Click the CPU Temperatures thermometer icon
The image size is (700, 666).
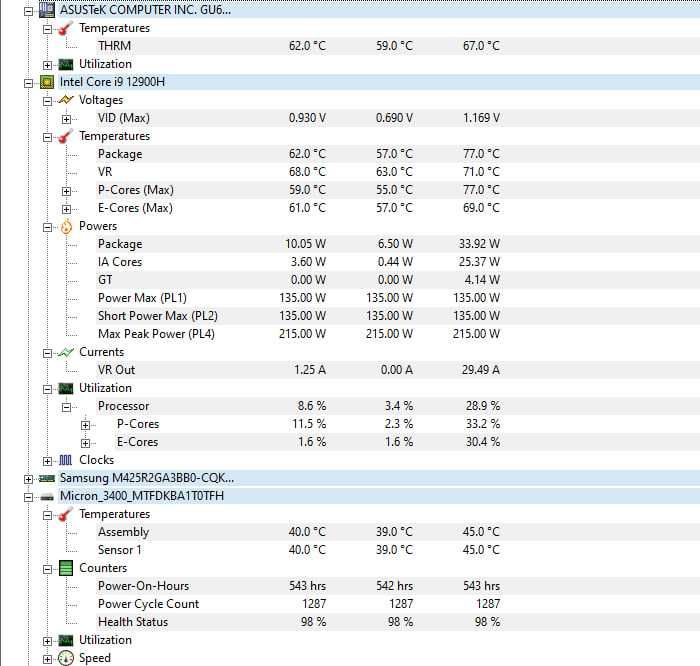pos(66,137)
